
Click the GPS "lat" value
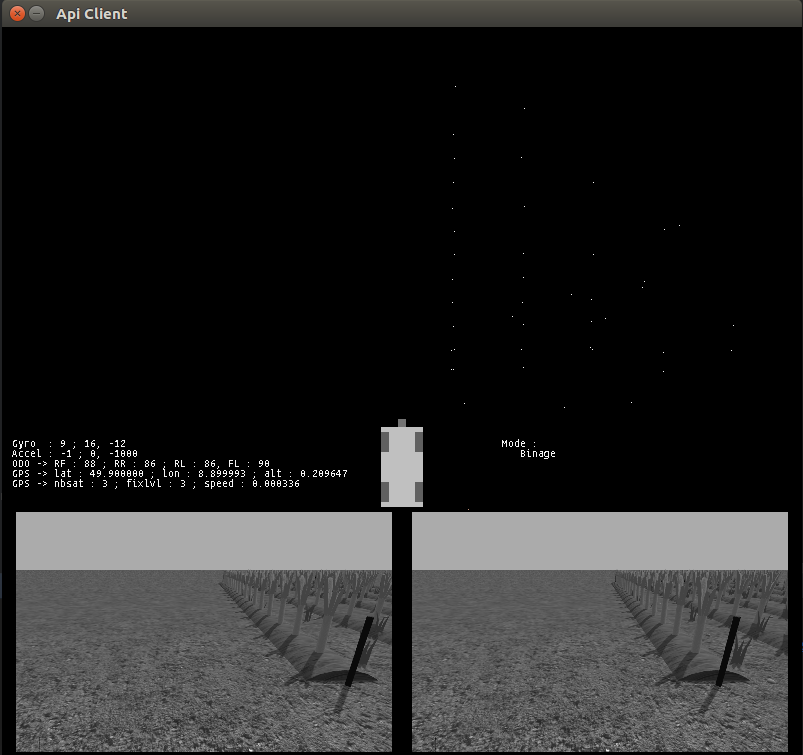(117, 474)
